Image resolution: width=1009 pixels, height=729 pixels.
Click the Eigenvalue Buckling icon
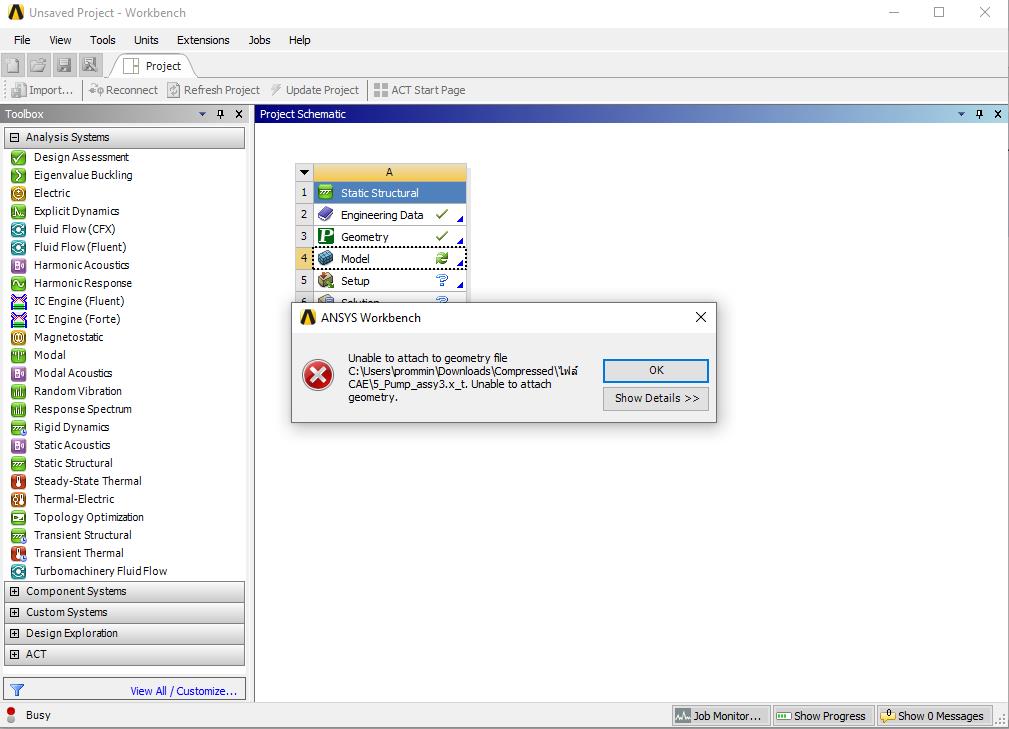click(x=19, y=175)
